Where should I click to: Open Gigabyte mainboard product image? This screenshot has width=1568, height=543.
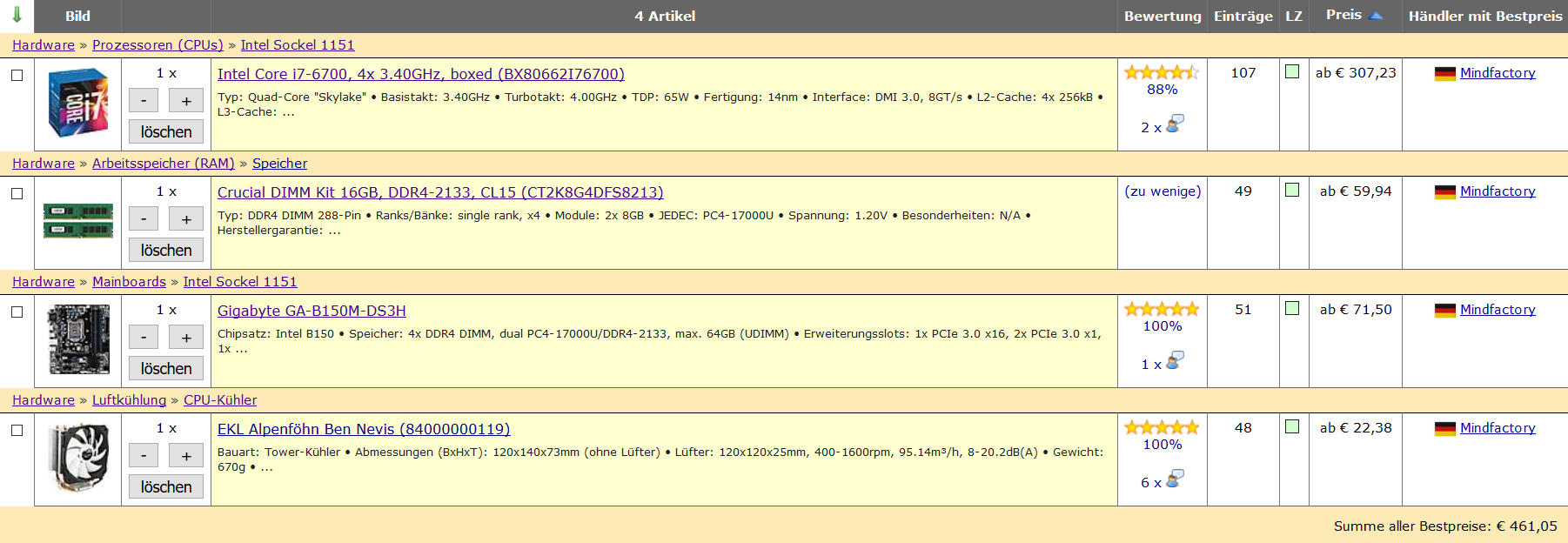tap(78, 339)
